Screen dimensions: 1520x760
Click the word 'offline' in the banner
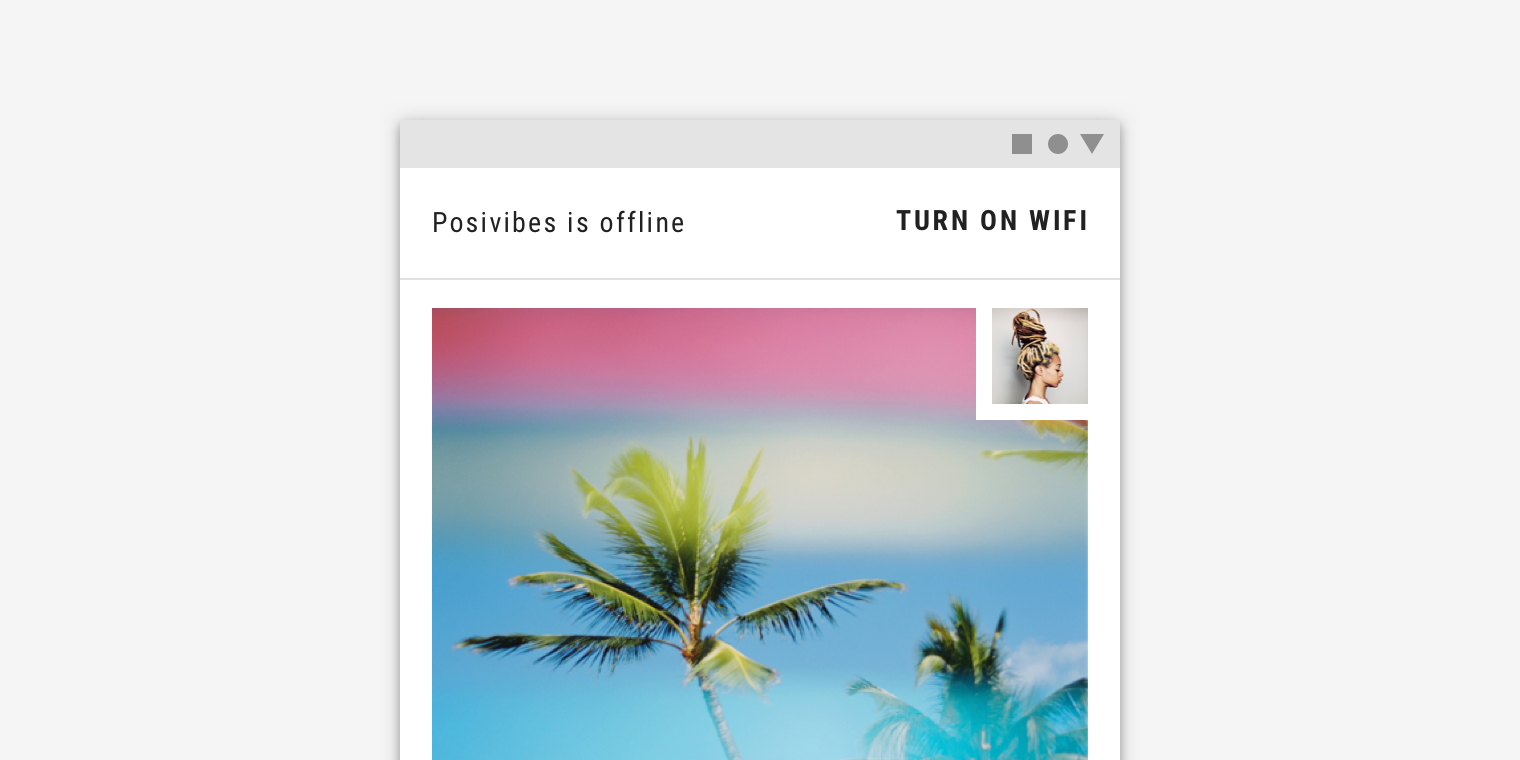(642, 222)
